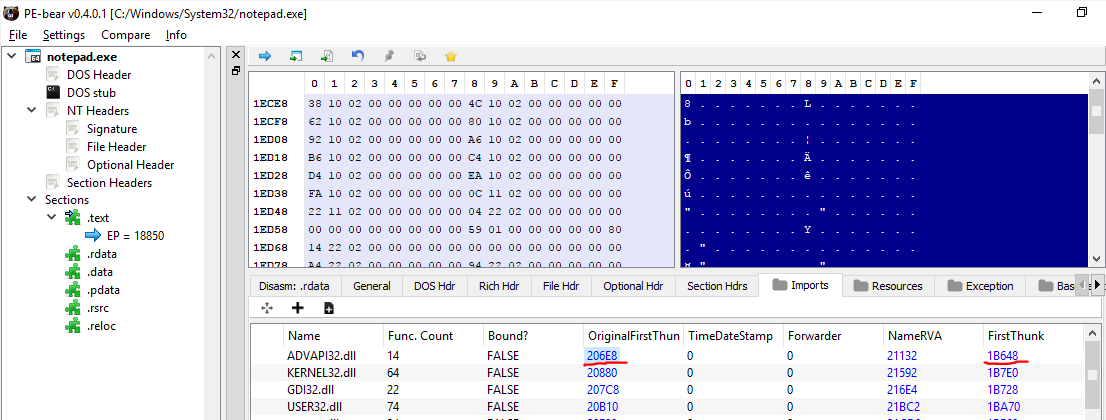
Task: Click the window with green arrow toolbar icon
Action: [296, 56]
